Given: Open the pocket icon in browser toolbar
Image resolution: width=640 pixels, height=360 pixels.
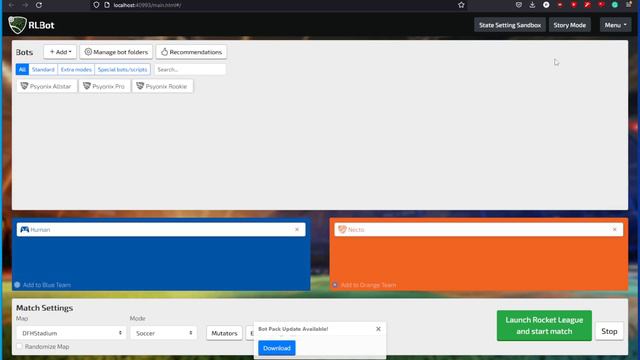Looking at the screenshot, I should 519,5.
